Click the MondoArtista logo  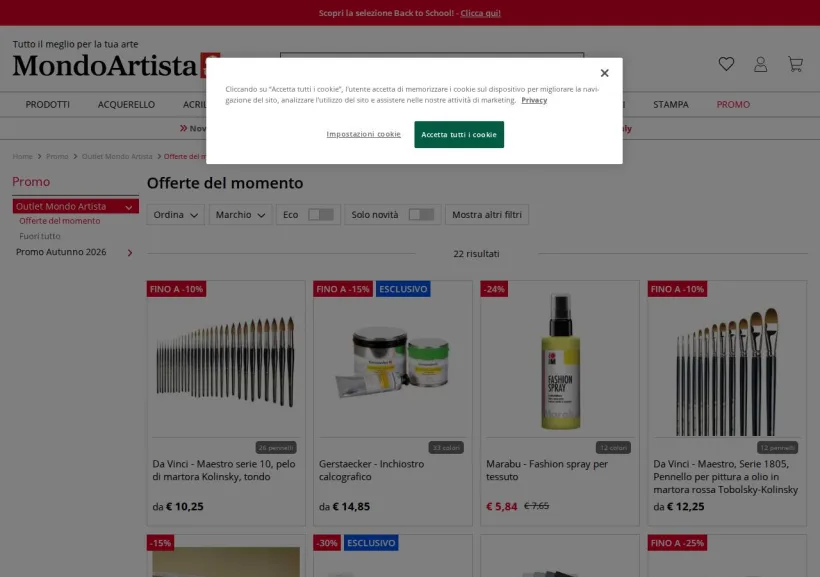[x=110, y=65]
